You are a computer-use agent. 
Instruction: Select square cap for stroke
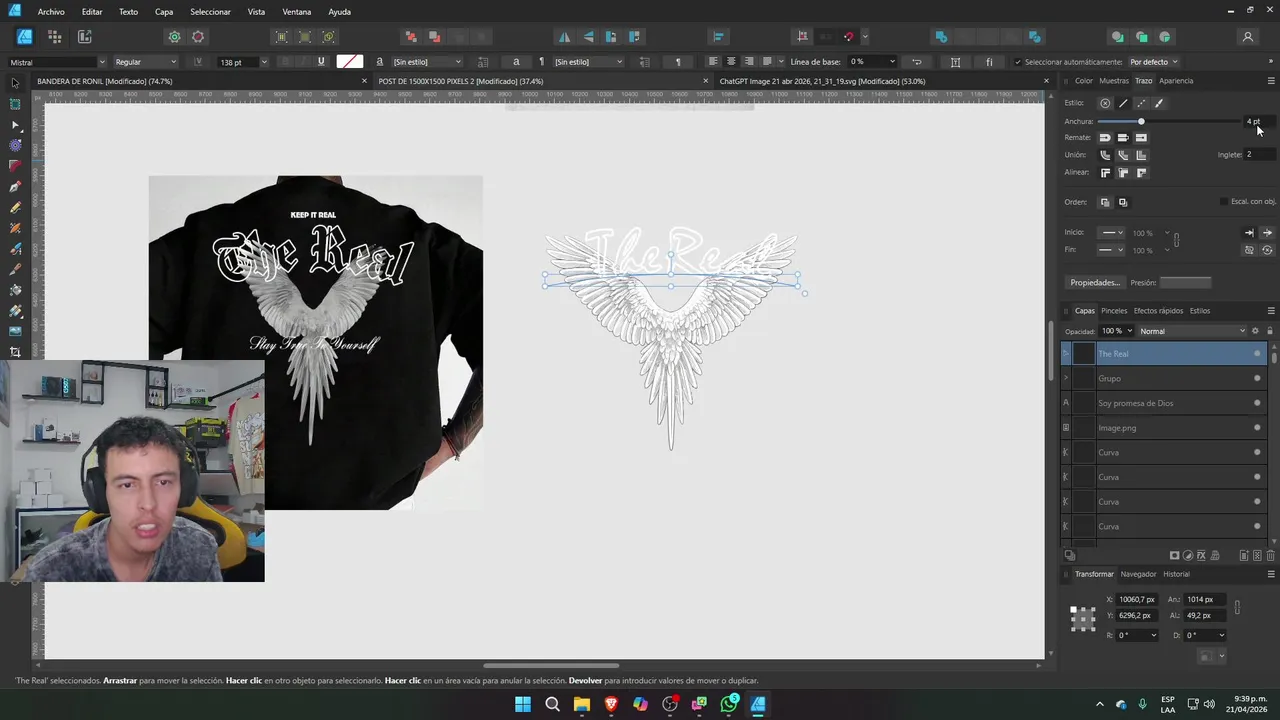click(x=1141, y=137)
